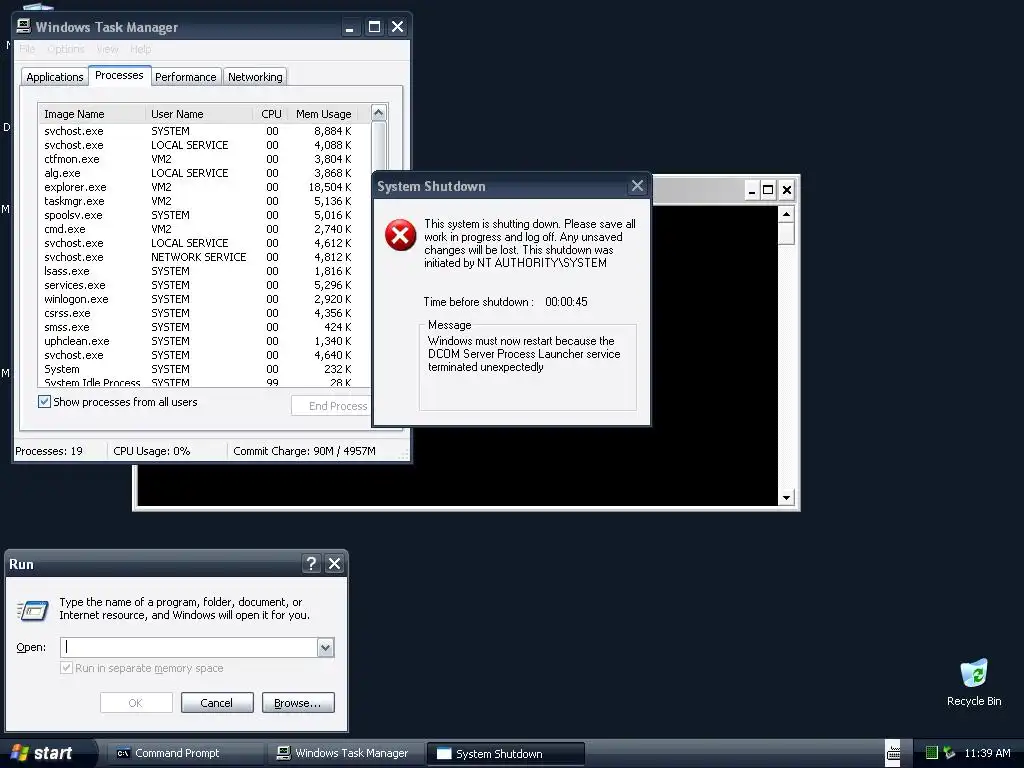Maximize the Command Prompt window

(769, 190)
